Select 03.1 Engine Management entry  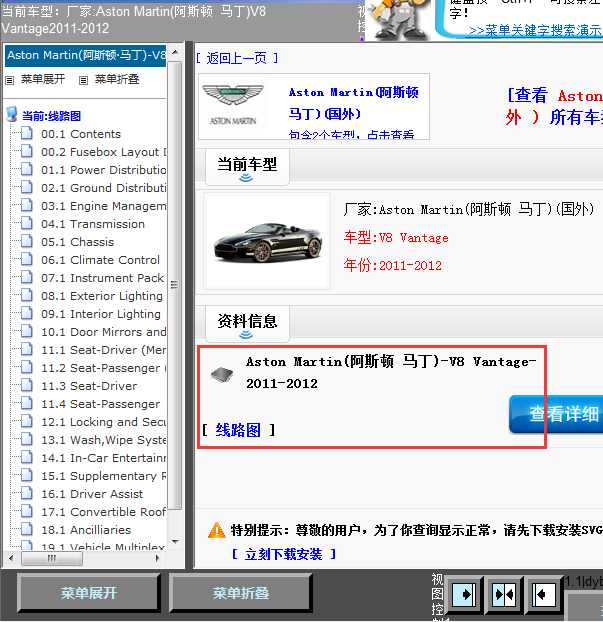[x=104, y=206]
